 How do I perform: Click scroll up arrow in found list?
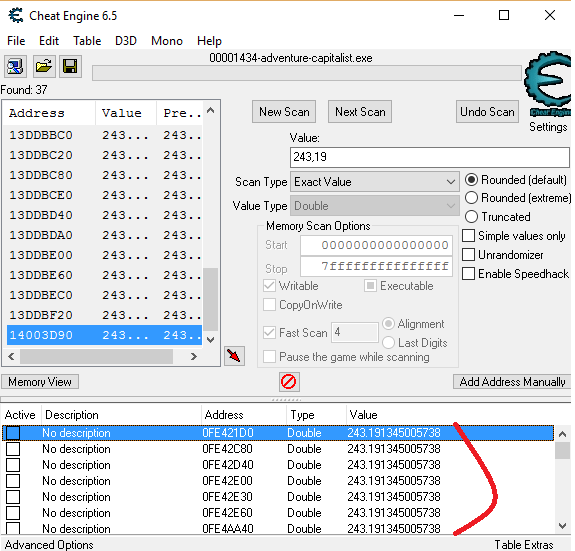click(x=210, y=110)
